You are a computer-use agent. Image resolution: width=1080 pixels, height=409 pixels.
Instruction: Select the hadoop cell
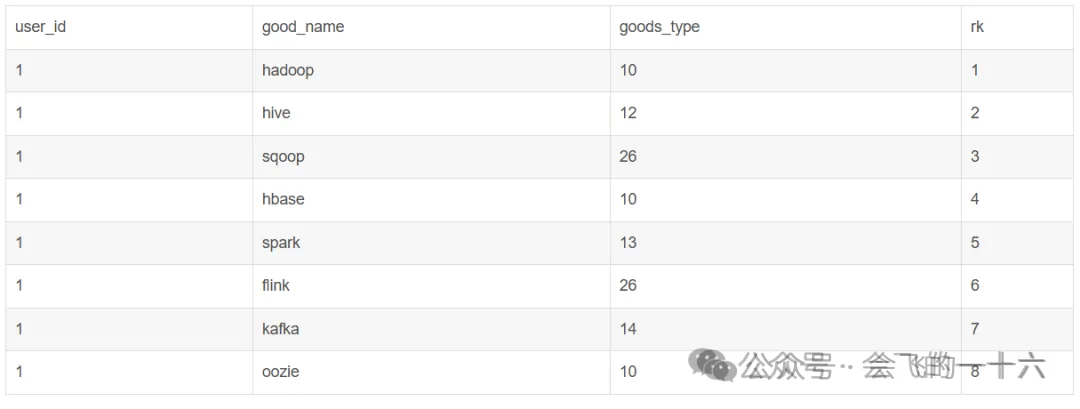pyautogui.click(x=288, y=70)
